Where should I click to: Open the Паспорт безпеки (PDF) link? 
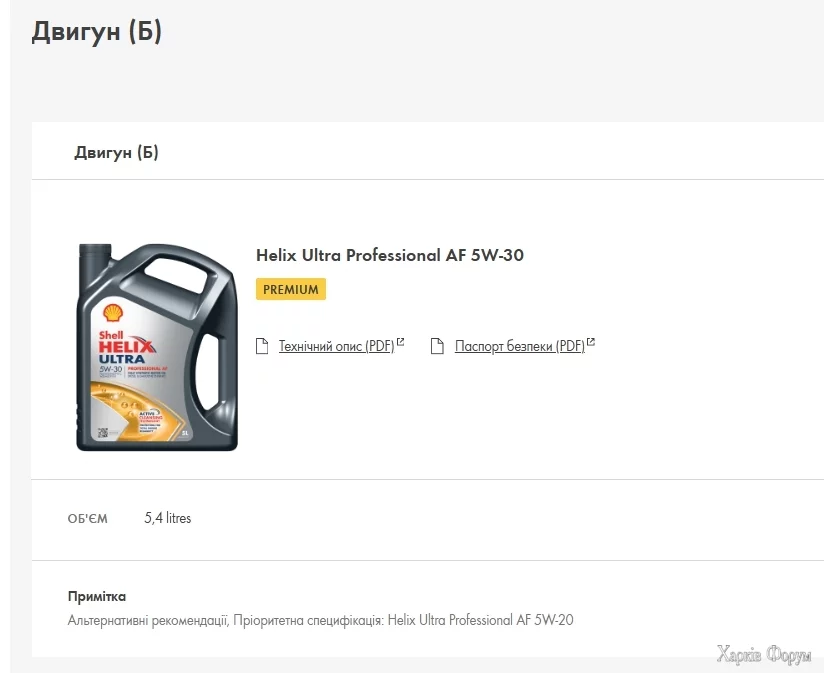519,347
